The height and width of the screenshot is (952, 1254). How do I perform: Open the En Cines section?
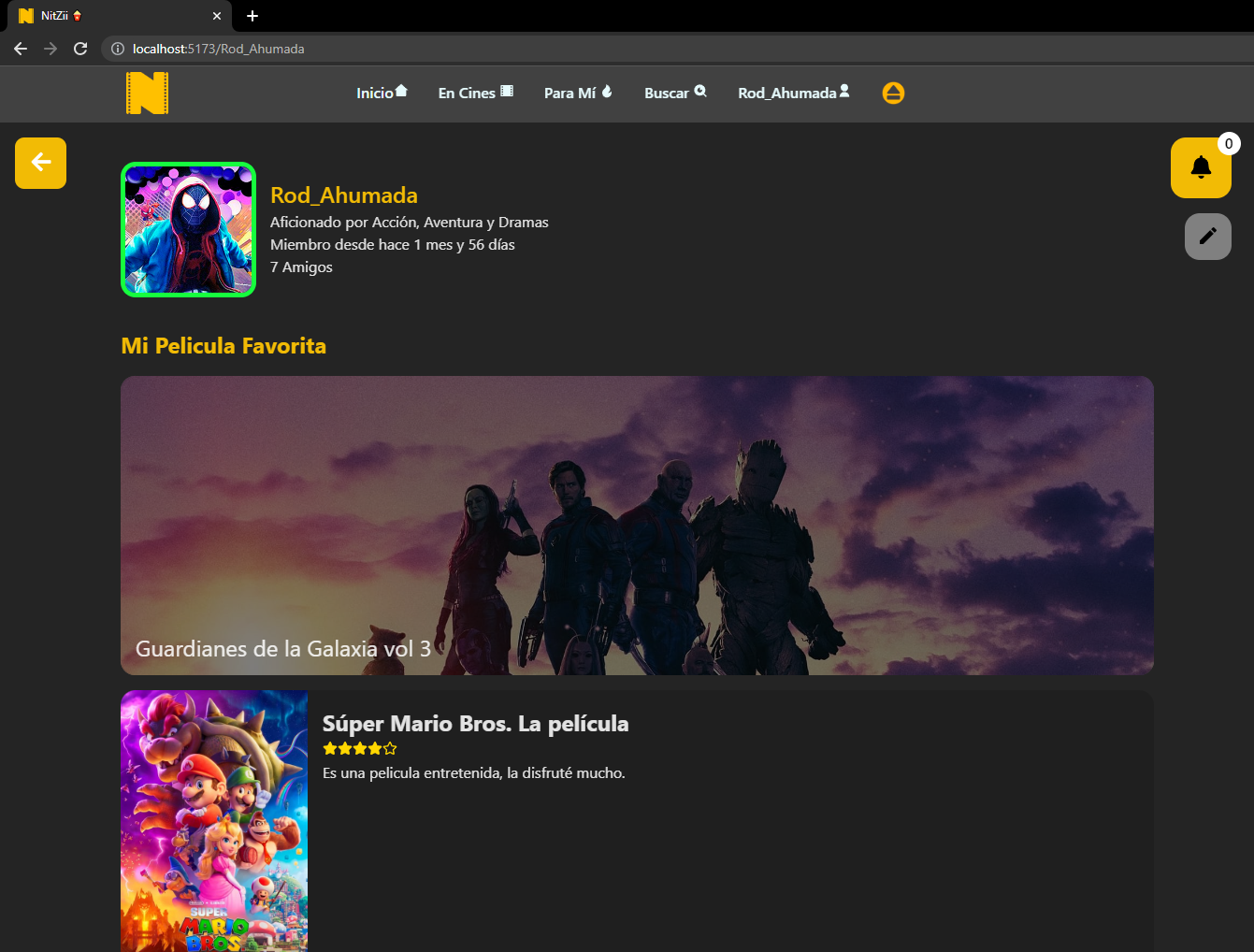click(475, 93)
